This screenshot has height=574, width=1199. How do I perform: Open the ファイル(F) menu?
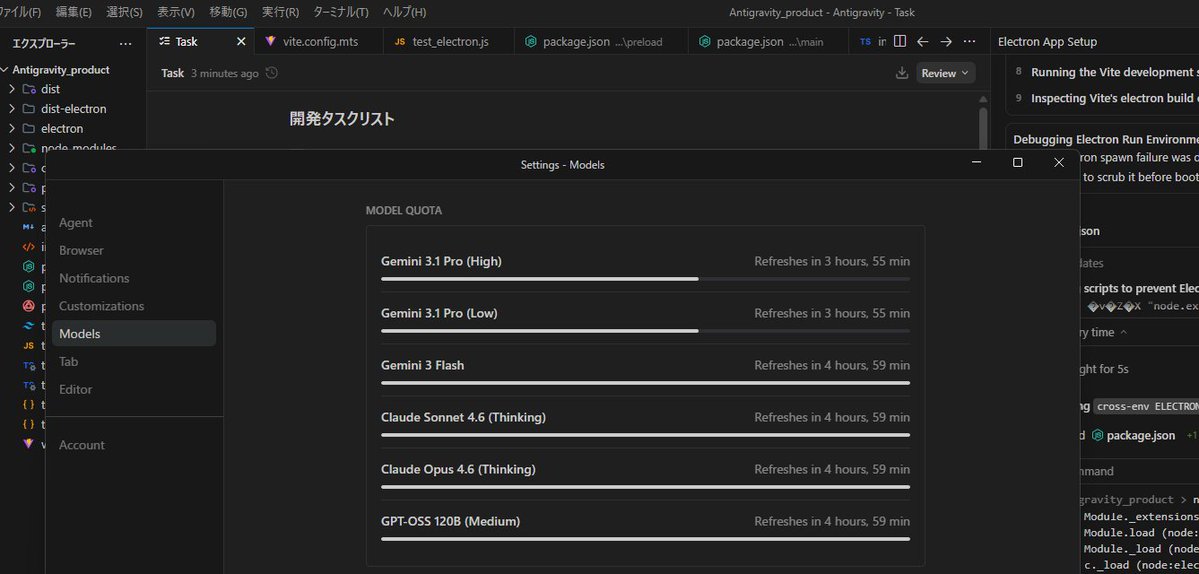tap(21, 12)
